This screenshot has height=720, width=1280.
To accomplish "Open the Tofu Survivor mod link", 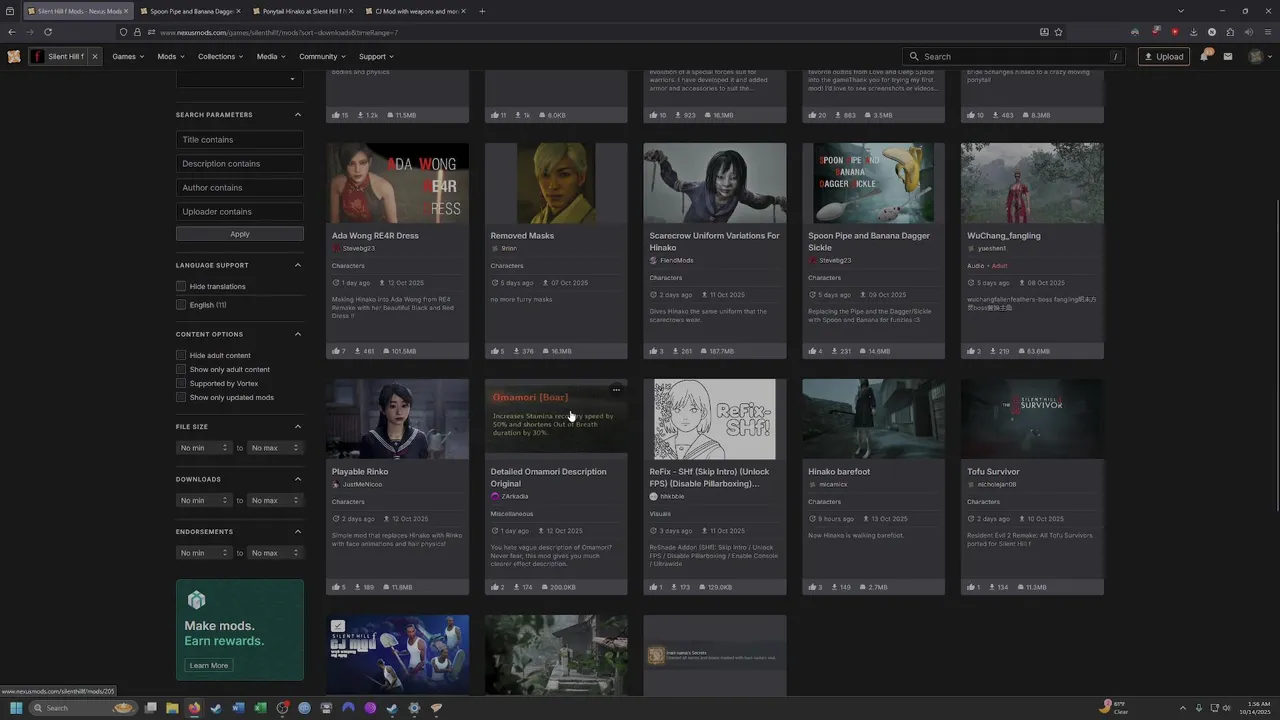I will point(993,471).
